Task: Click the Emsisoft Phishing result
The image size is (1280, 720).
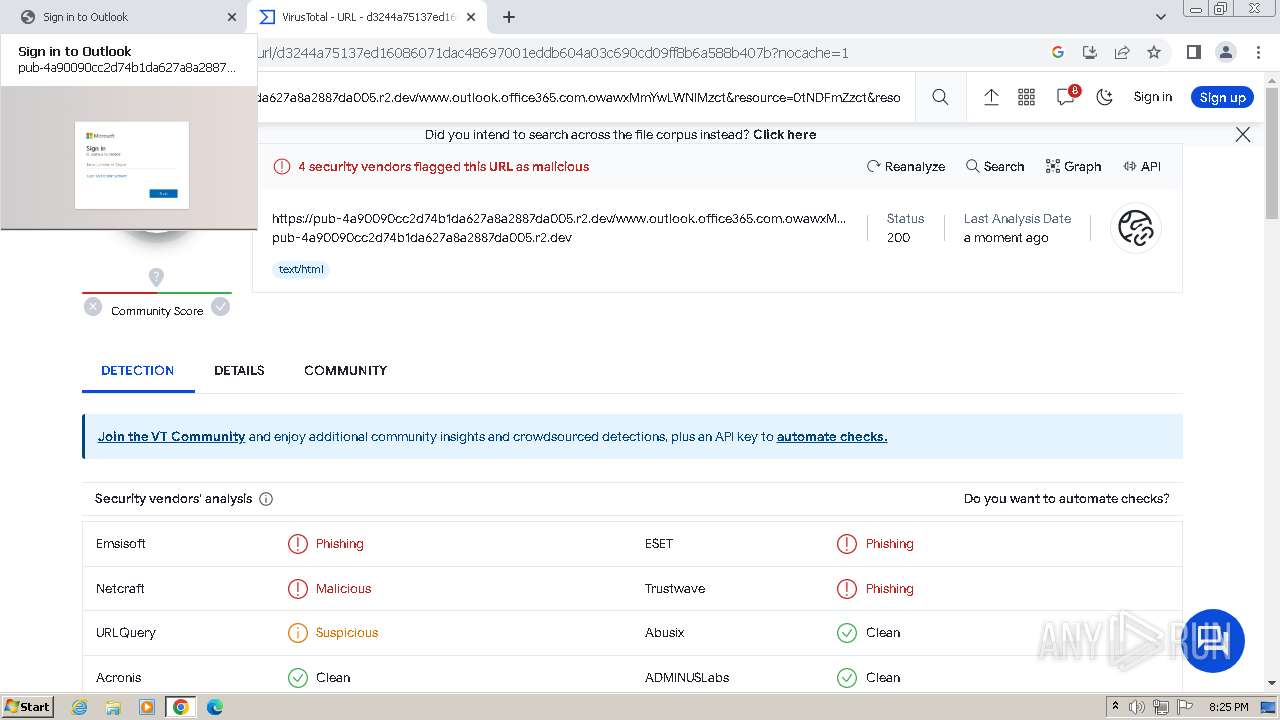Action: 326,544
